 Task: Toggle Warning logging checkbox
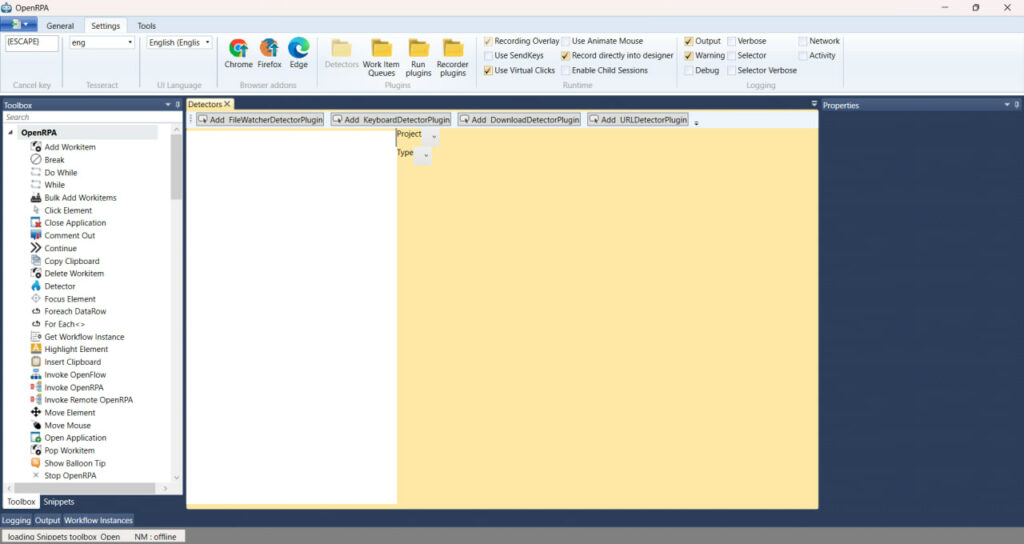coord(688,56)
